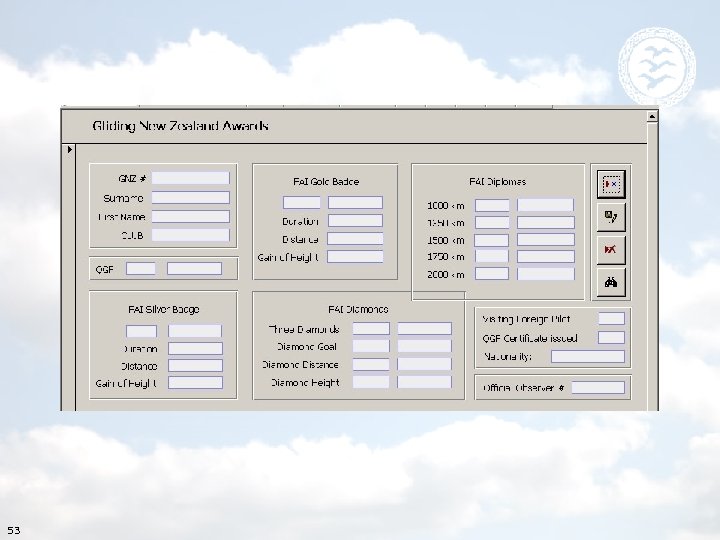Click the First Name field
The width and height of the screenshot is (720, 540).
click(x=191, y=217)
